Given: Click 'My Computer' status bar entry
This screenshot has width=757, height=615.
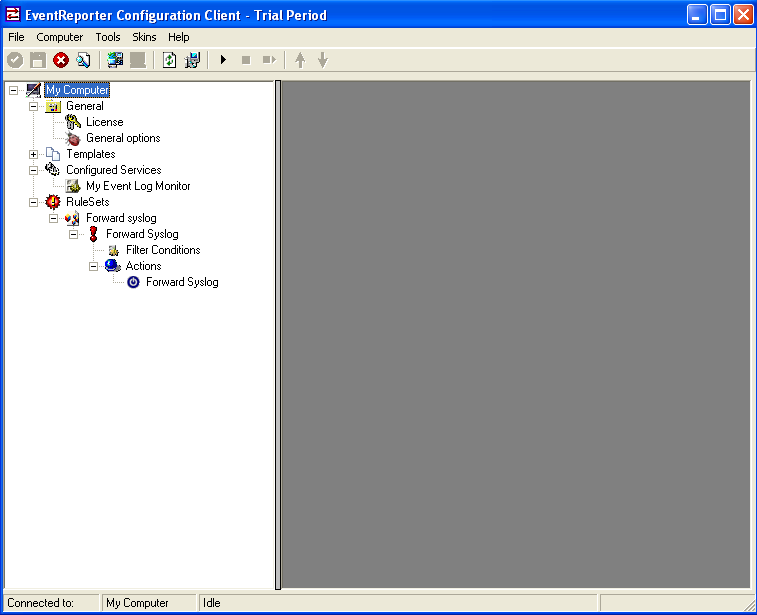Looking at the screenshot, I should coord(137,603).
